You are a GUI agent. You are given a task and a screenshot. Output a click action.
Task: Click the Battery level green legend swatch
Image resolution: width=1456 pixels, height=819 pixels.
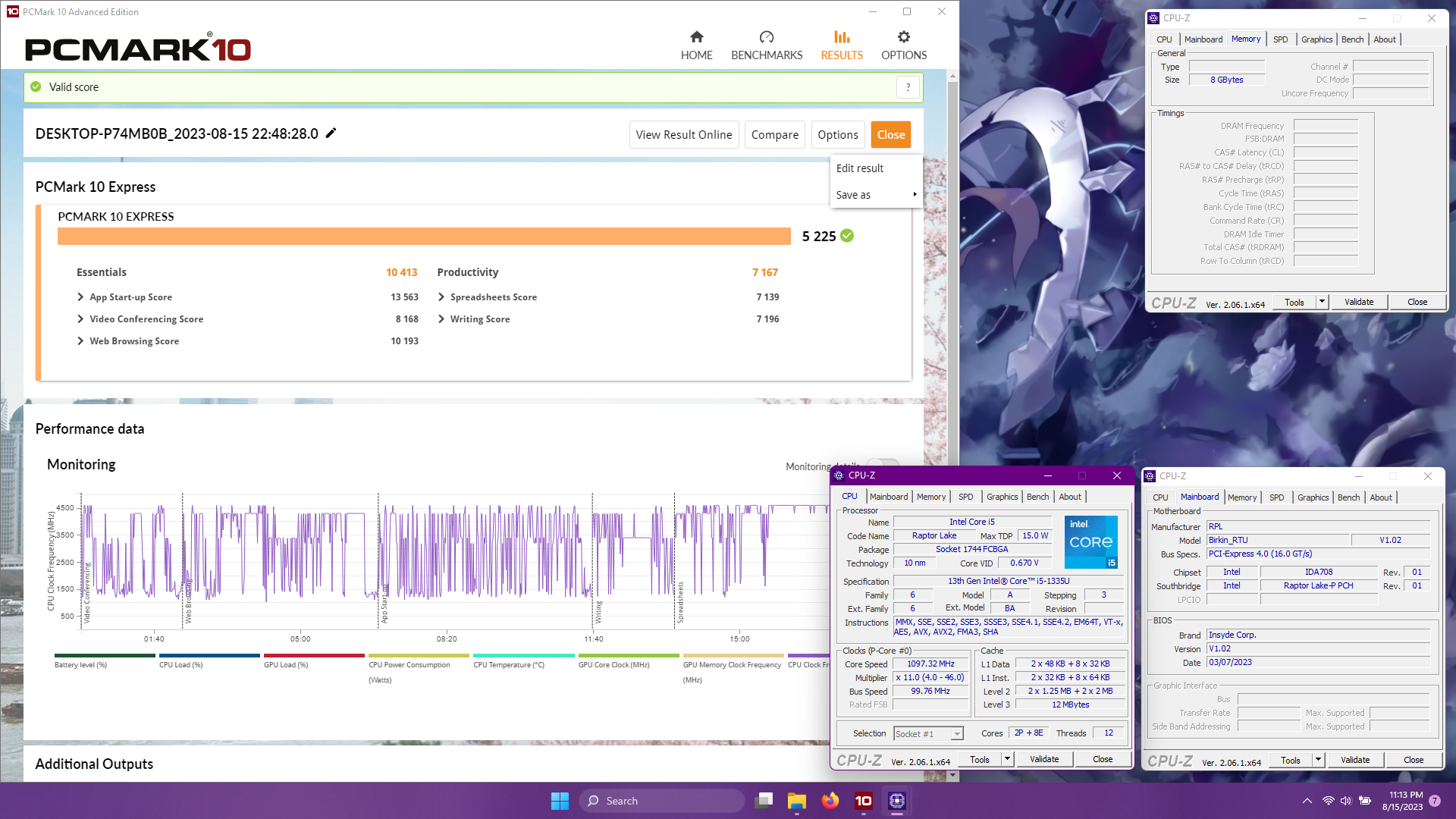(x=105, y=655)
